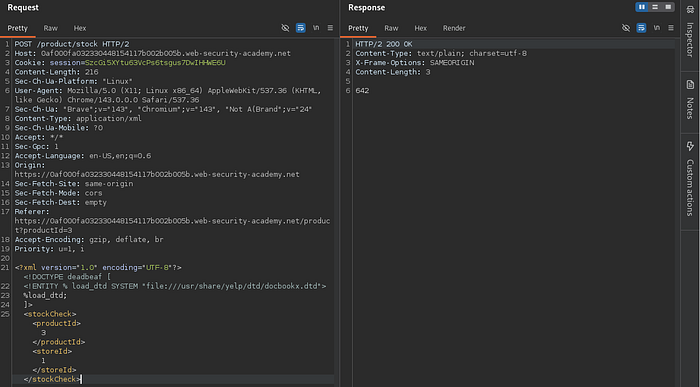This screenshot has height=387, width=700.
Task: Click the Response Content-Type text/plain header
Action: coord(441,53)
